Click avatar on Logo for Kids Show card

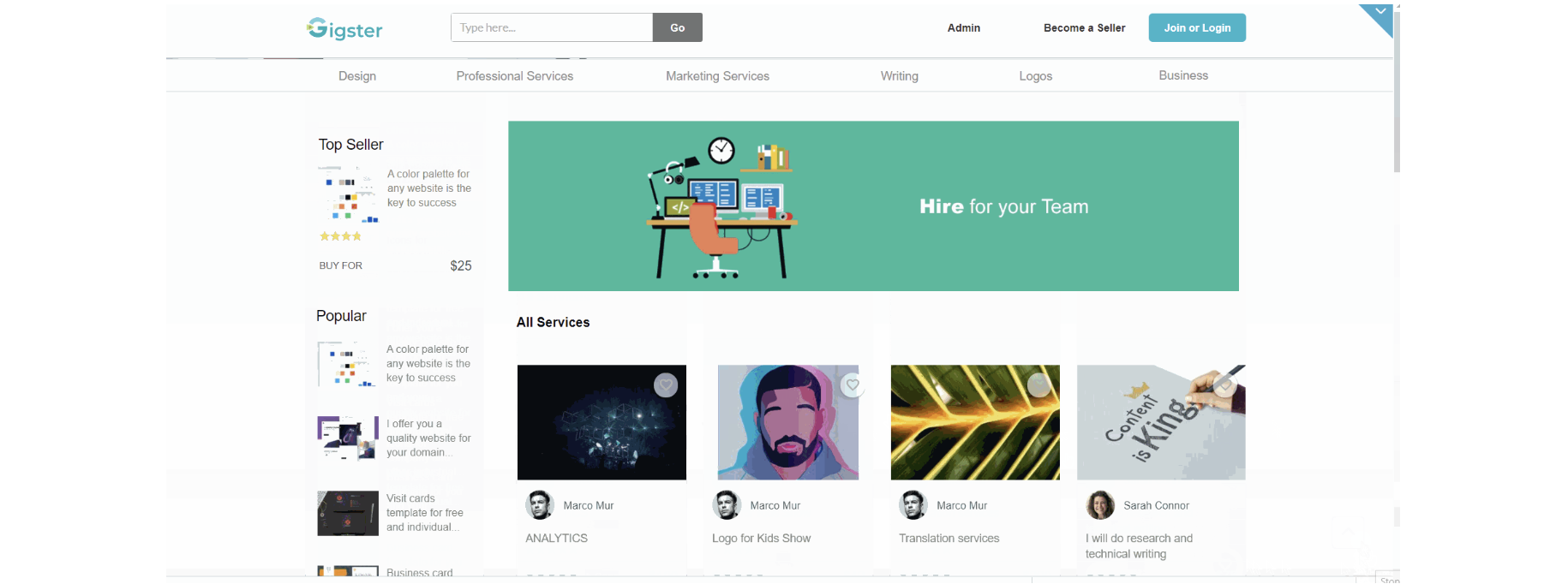pos(727,505)
